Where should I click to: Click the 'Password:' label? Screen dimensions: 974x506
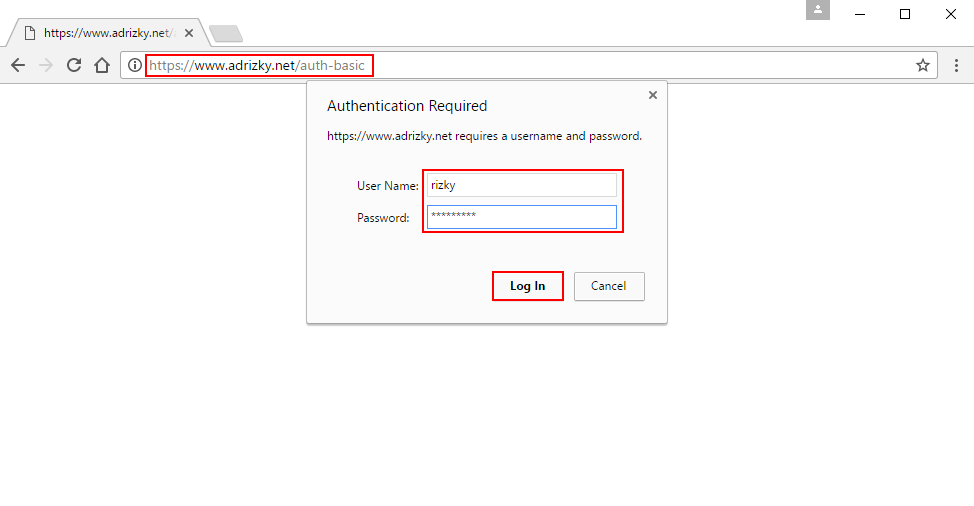pos(383,218)
